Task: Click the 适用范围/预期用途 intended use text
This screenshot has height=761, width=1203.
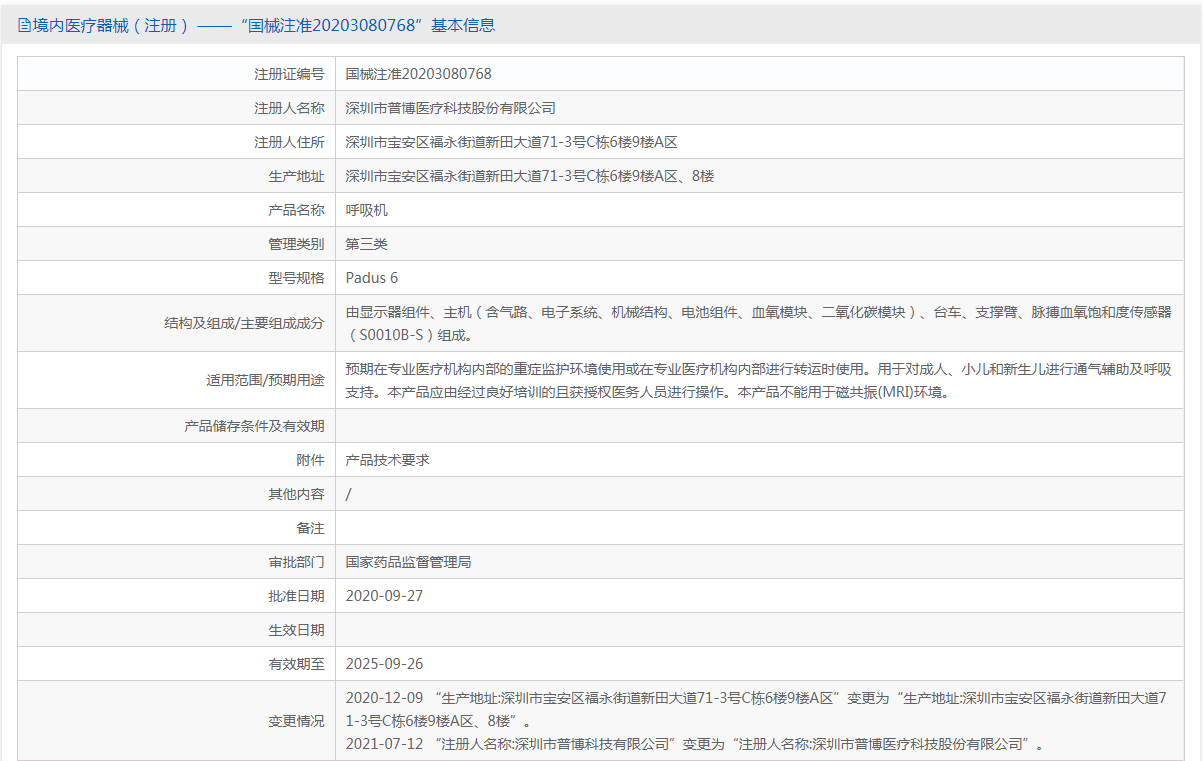Action: (x=757, y=380)
